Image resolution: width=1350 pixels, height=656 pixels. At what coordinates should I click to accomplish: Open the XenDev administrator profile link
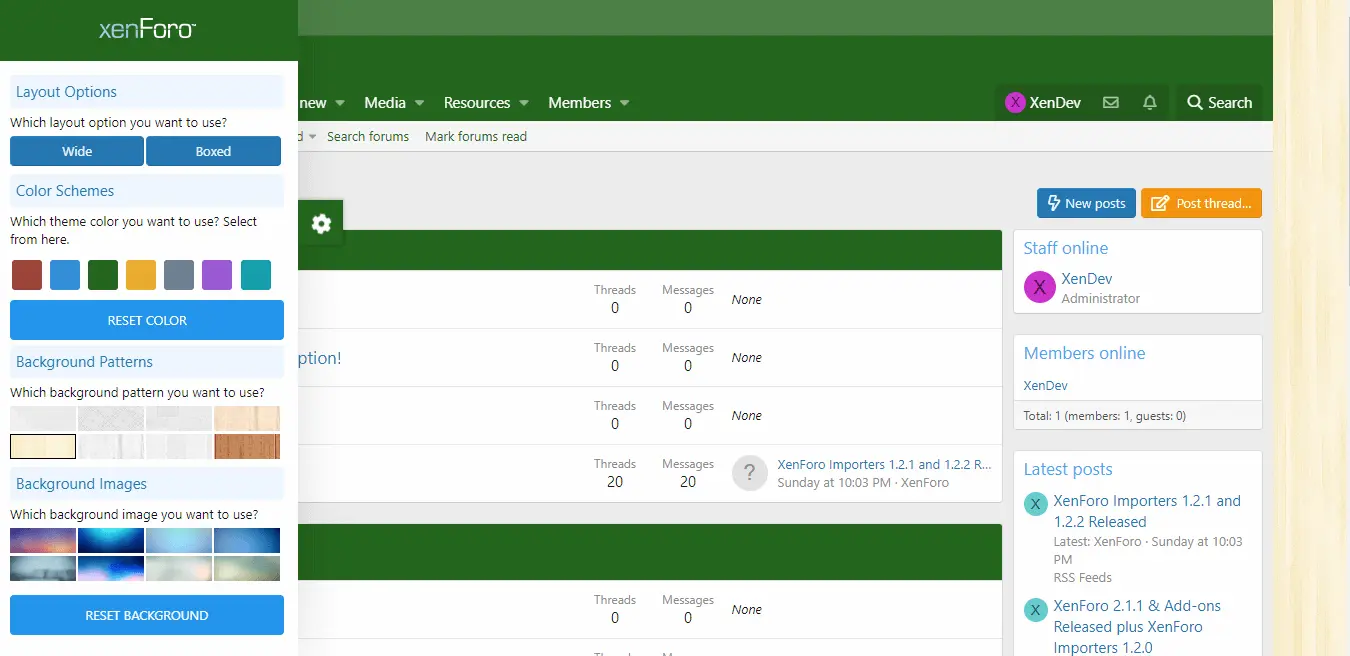point(1087,279)
